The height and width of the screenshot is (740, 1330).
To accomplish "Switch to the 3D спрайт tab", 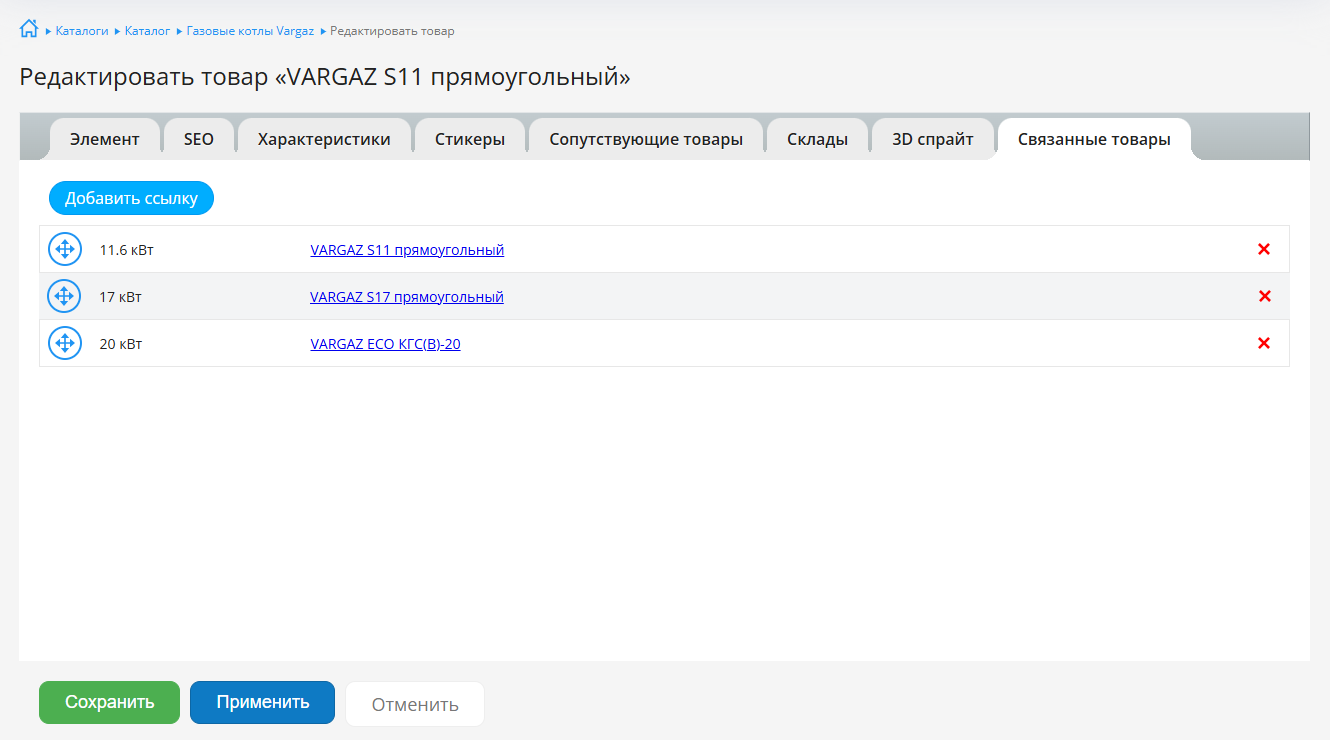I will [933, 139].
